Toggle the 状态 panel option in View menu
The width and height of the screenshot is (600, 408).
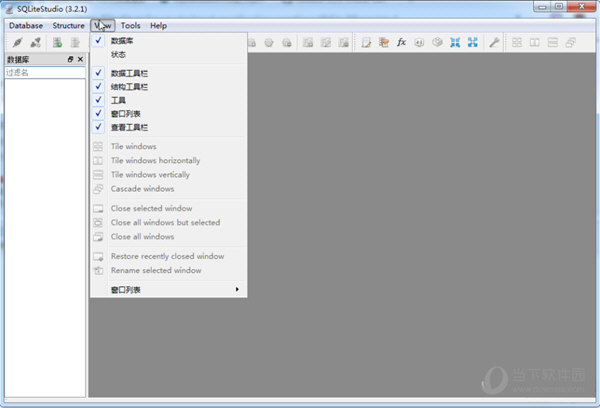coord(168,54)
